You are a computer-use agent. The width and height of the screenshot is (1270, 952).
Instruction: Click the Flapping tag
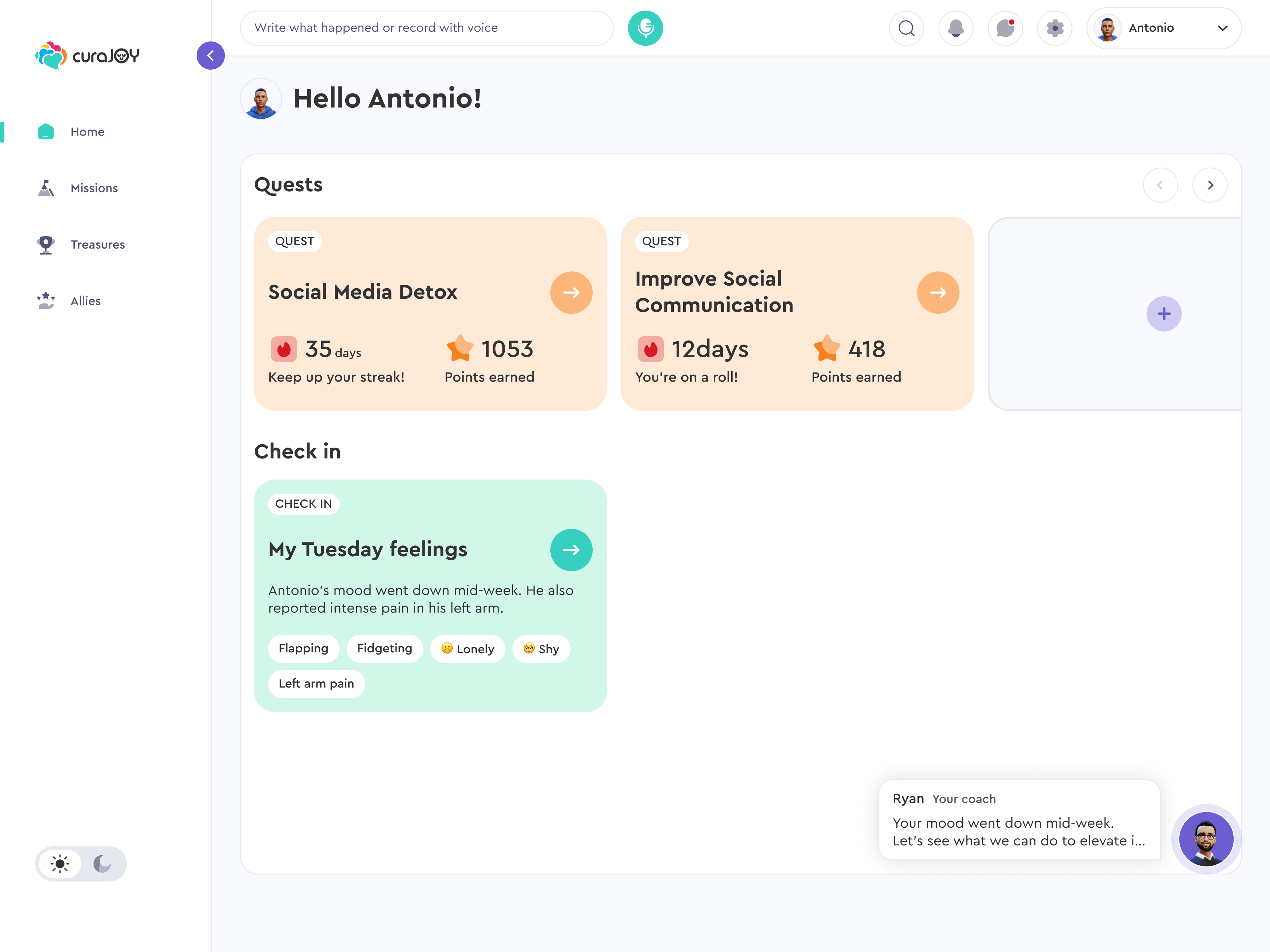(x=303, y=649)
